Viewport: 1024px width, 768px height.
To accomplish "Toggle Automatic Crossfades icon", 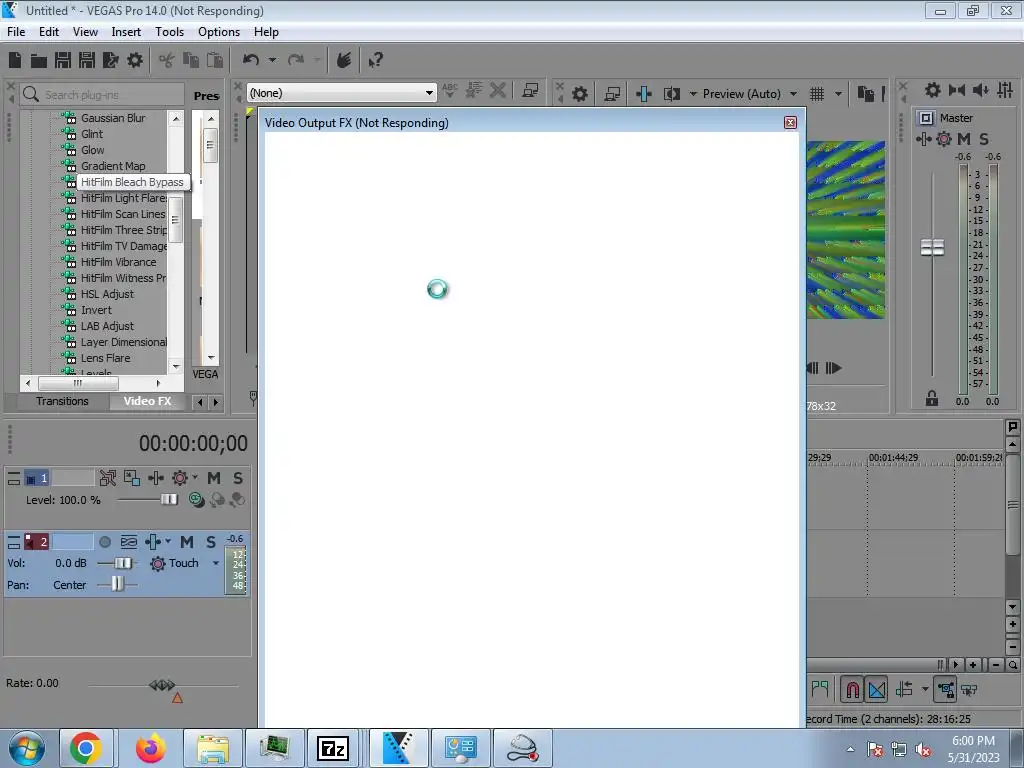I will coord(877,689).
